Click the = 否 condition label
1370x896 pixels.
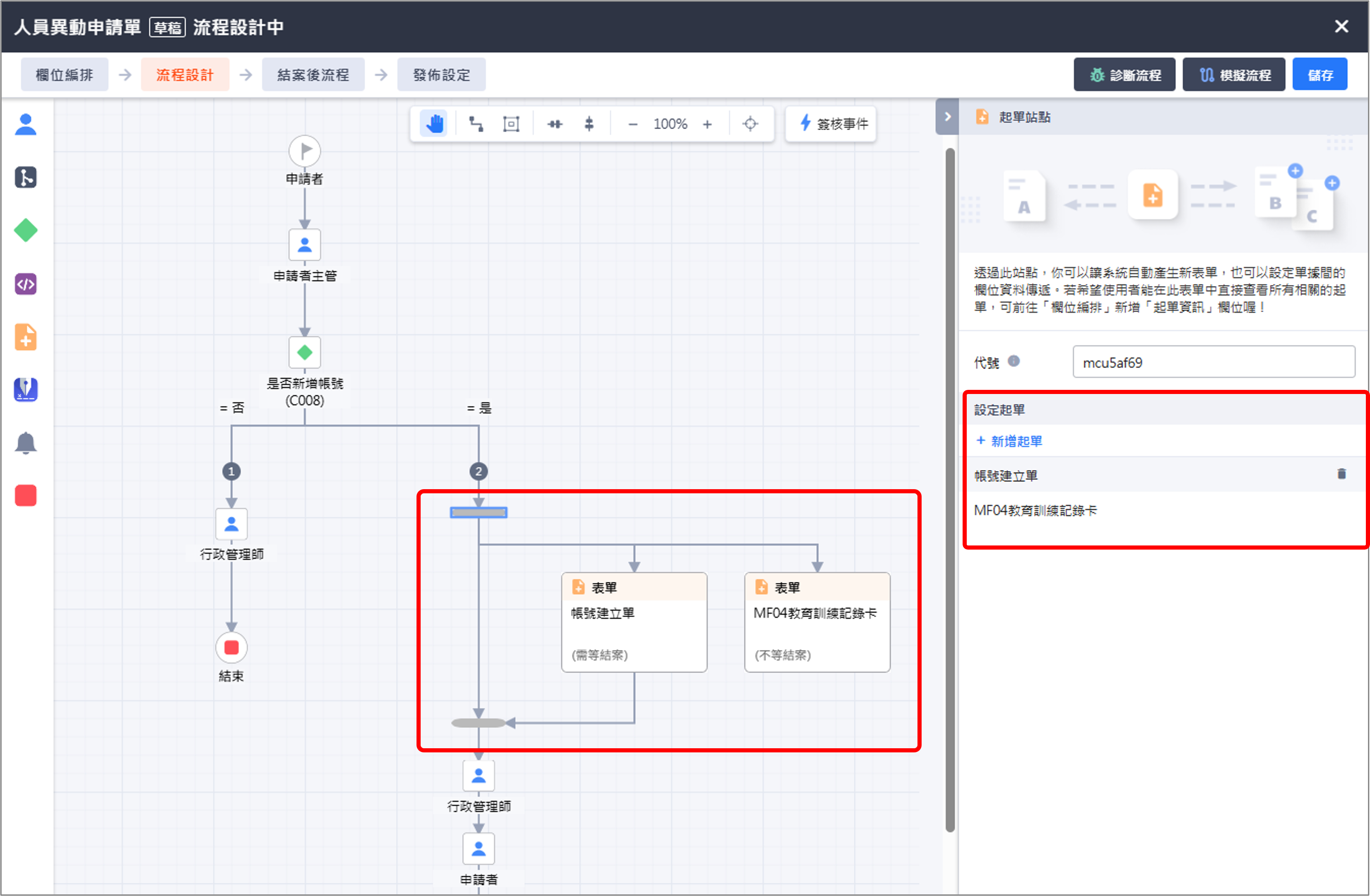coord(232,408)
